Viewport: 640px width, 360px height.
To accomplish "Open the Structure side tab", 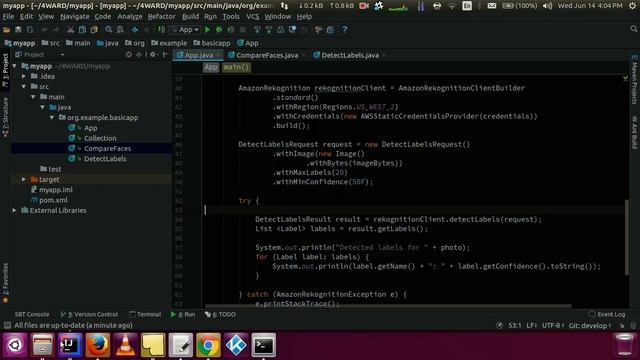I will [x=5, y=118].
